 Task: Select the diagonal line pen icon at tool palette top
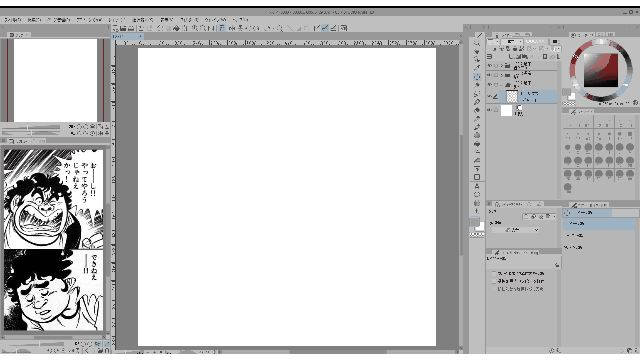click(479, 36)
